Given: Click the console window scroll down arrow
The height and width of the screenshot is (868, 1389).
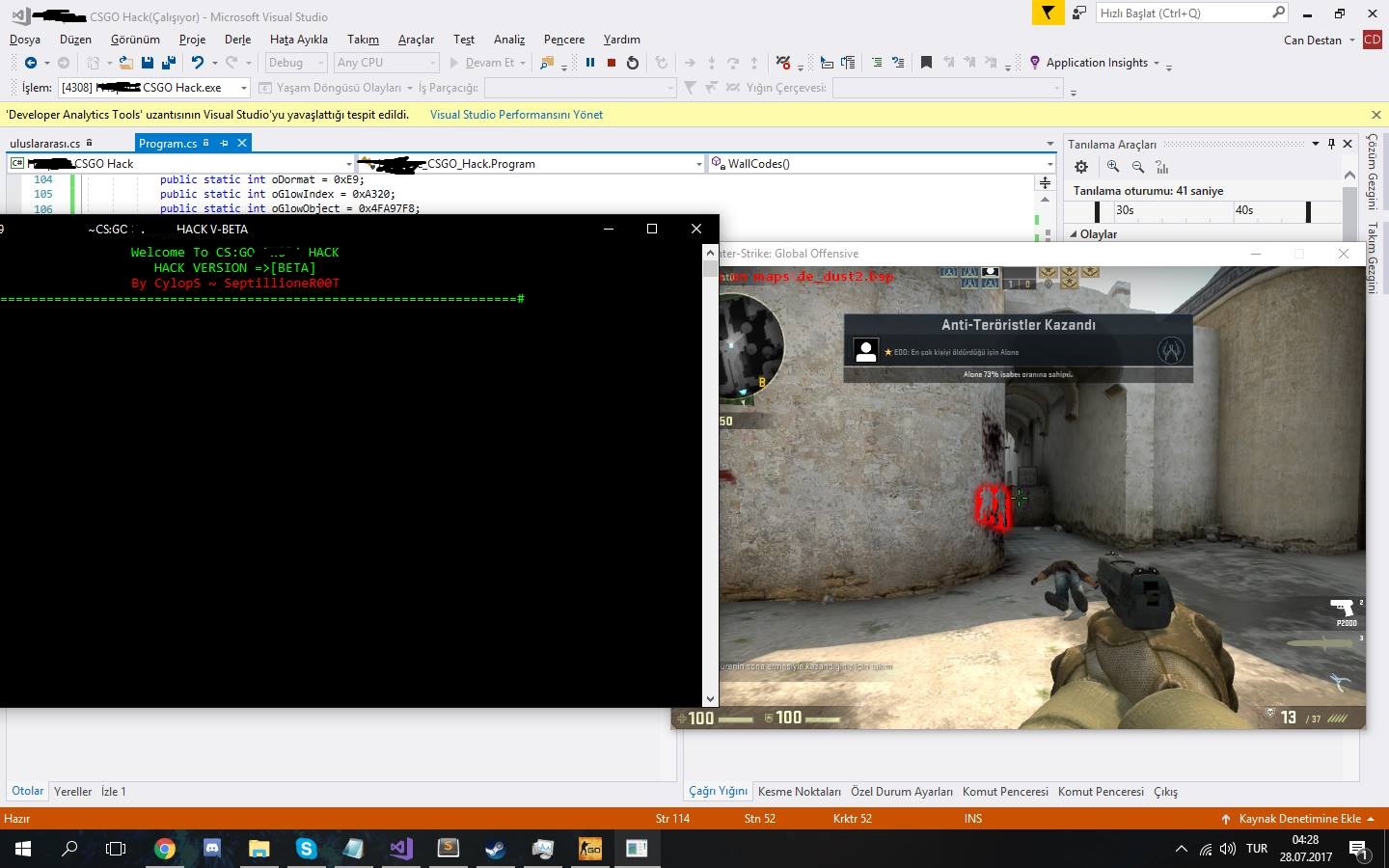Looking at the screenshot, I should click(711, 699).
